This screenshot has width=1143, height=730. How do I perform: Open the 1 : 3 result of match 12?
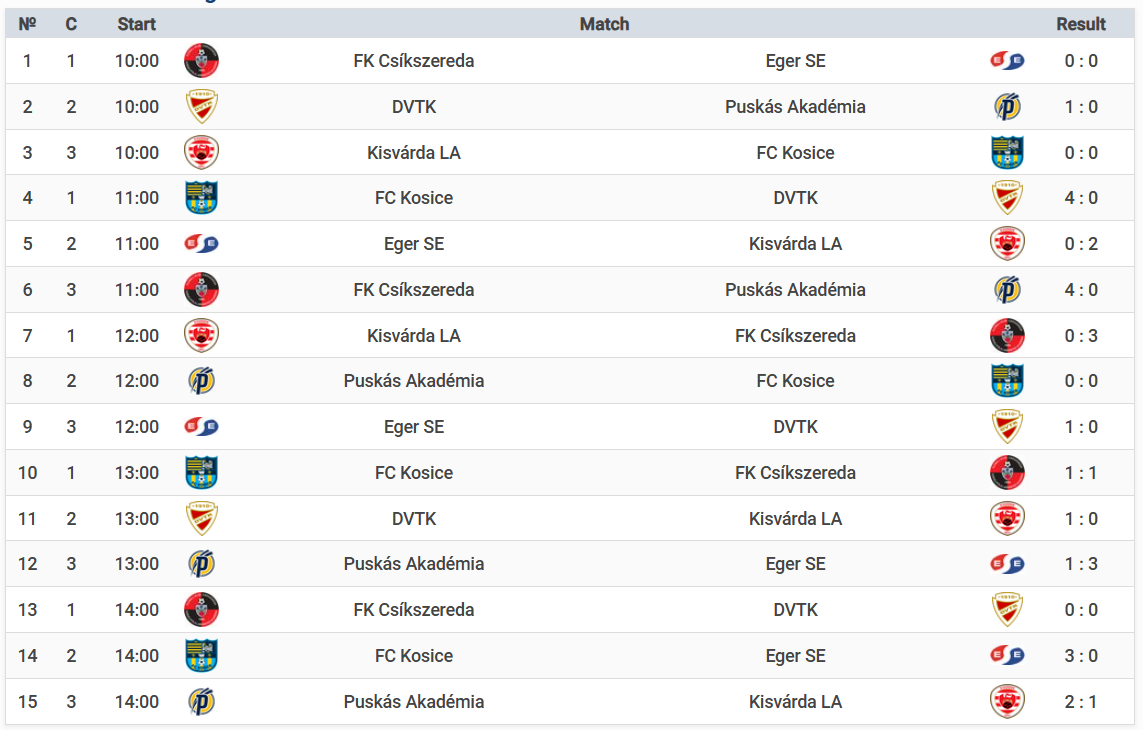pos(1080,564)
